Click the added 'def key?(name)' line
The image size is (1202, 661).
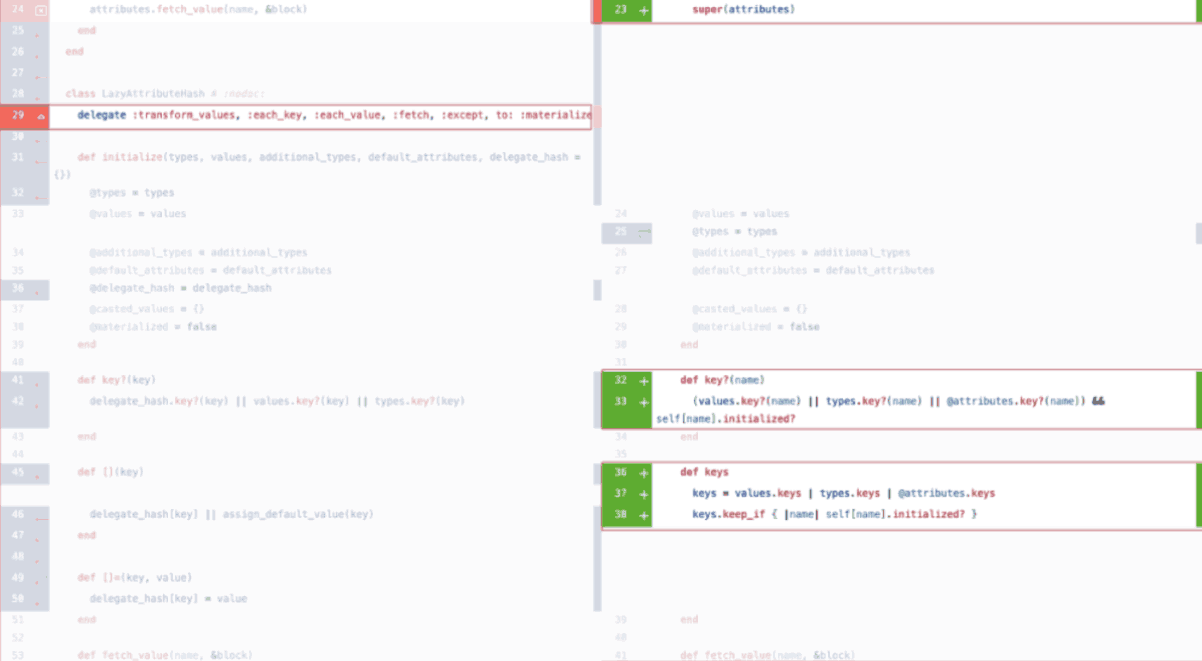click(x=722, y=381)
